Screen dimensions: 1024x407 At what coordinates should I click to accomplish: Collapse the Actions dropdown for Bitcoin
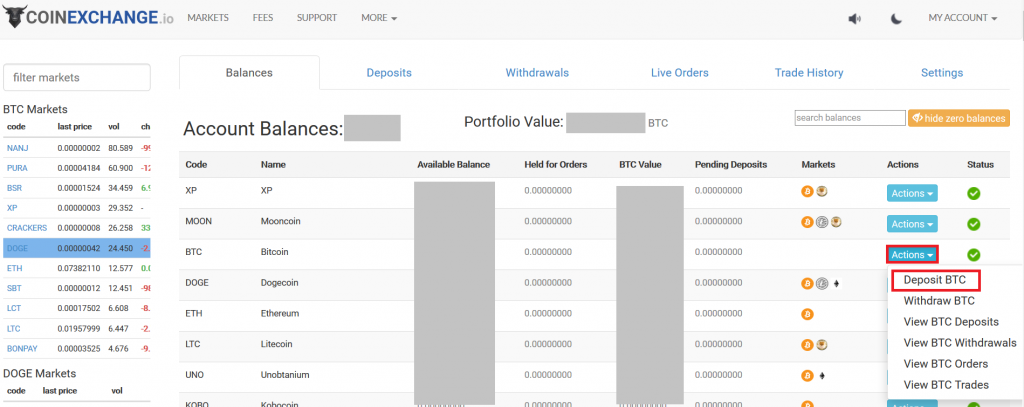[912, 255]
